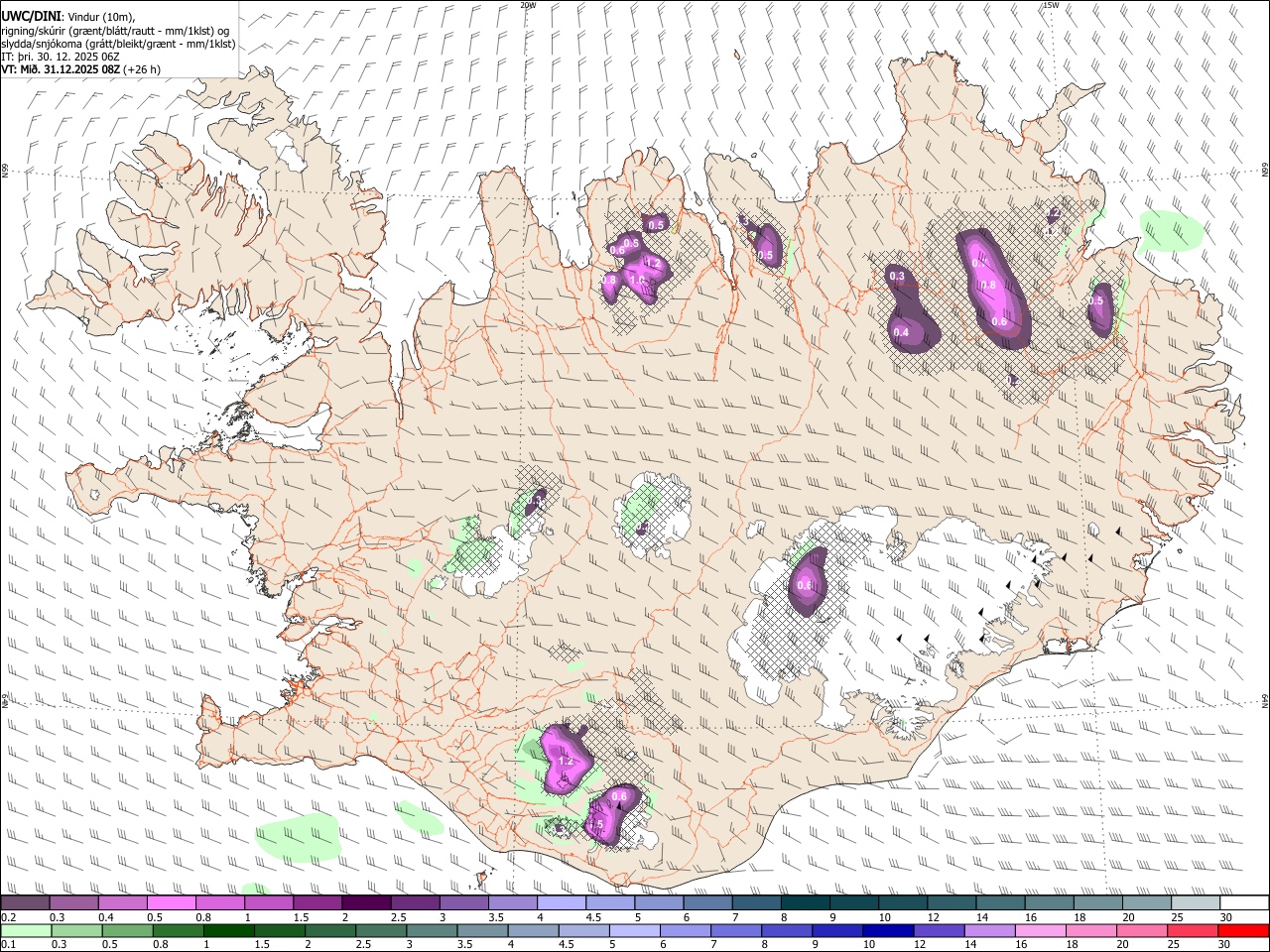
Task: Click the 4 pale lavender snow legend swatch
Action: [560, 903]
